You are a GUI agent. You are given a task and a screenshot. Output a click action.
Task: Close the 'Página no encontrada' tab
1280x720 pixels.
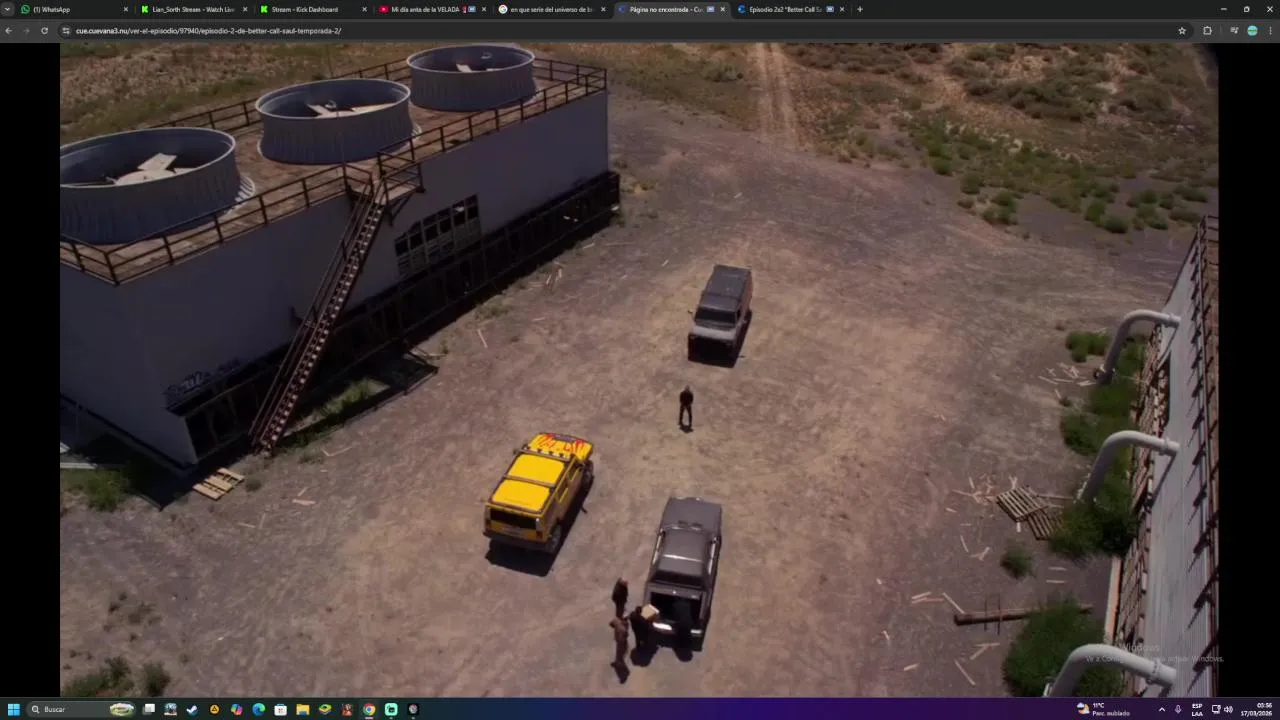tap(722, 9)
